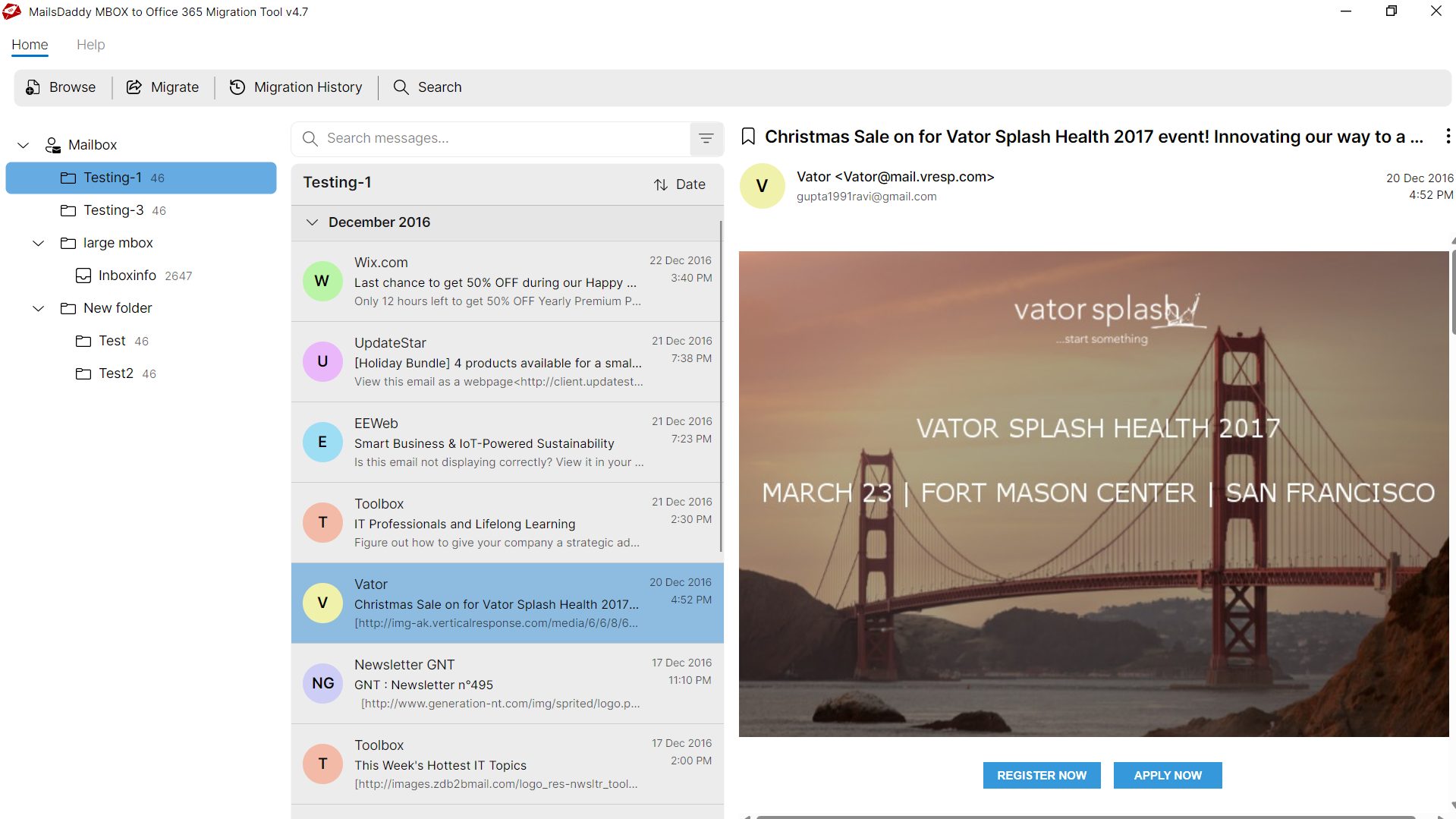Image resolution: width=1456 pixels, height=819 pixels.
Task: Switch to the Home tab
Action: pos(30,45)
